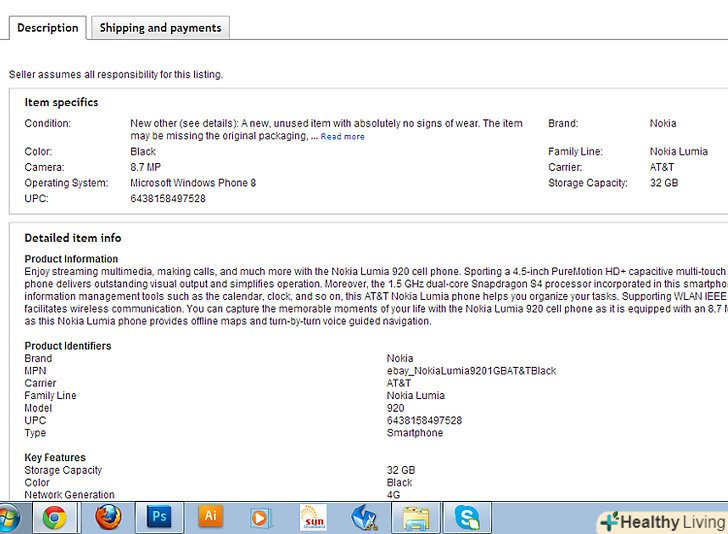Image resolution: width=728 pixels, height=534 pixels.
Task: Open Adobe Photoshop from taskbar
Action: pyautogui.click(x=159, y=517)
